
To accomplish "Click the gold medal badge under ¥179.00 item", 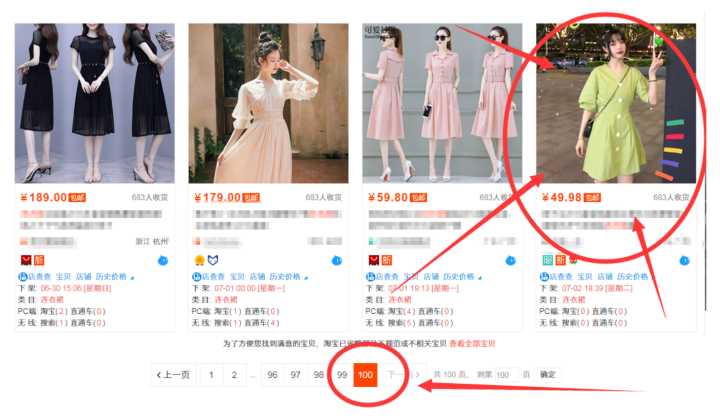I will pos(199,260).
